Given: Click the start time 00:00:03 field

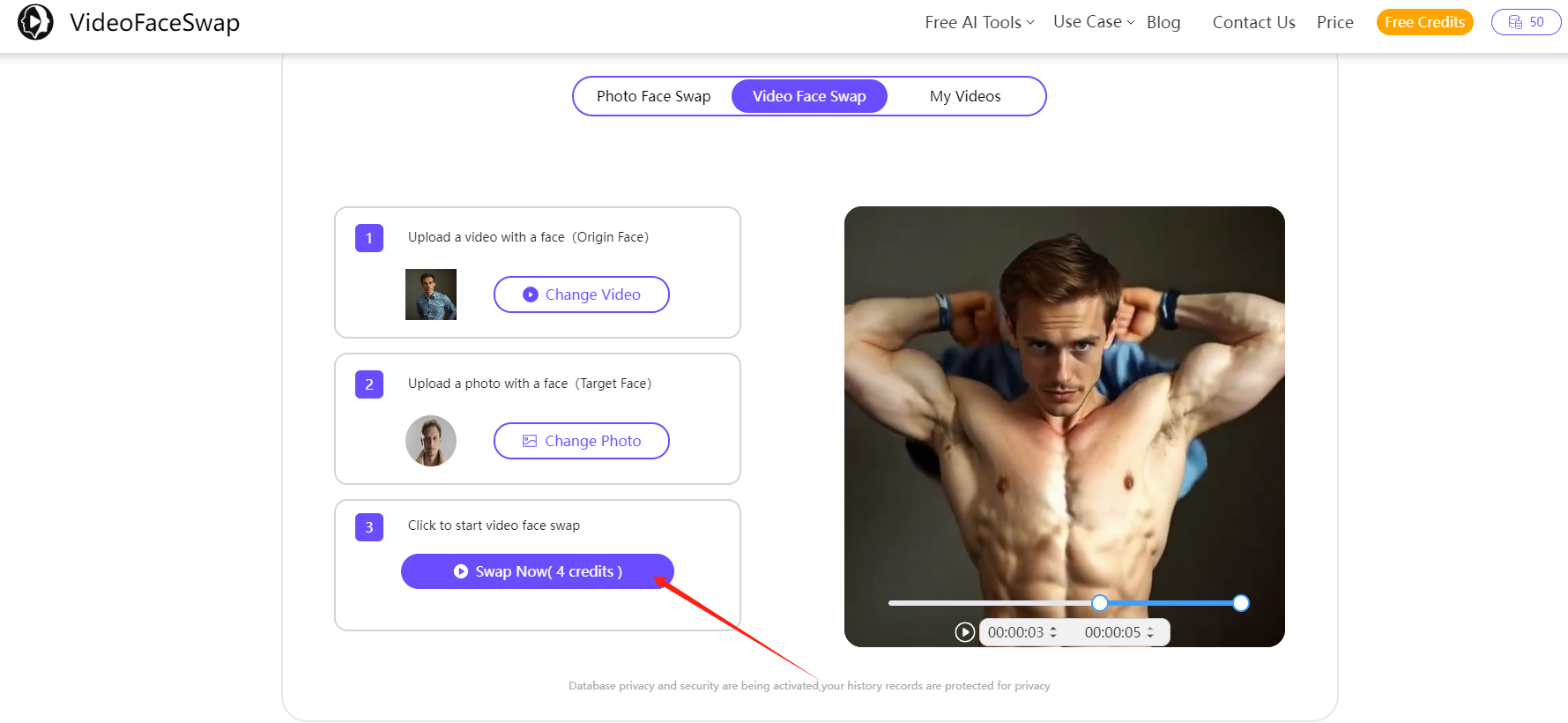Looking at the screenshot, I should (x=1015, y=632).
